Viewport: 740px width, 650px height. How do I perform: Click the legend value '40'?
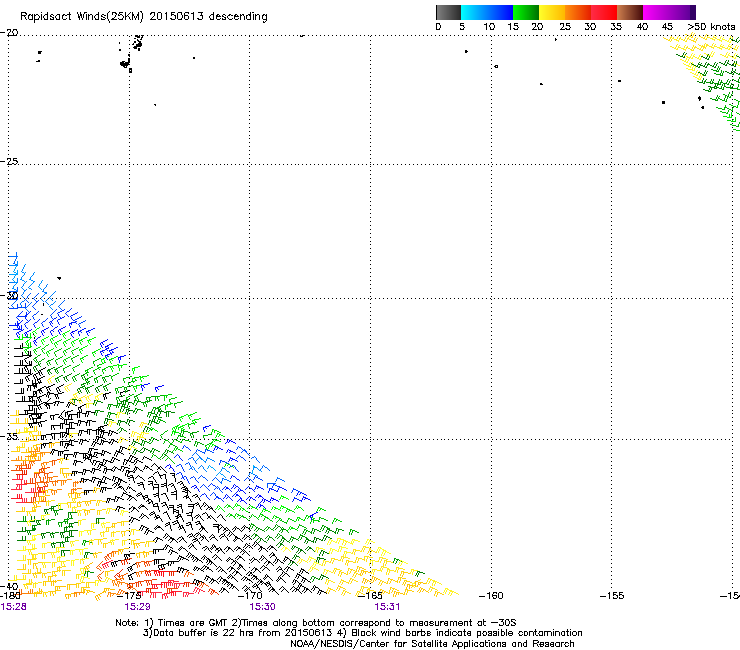tap(642, 26)
